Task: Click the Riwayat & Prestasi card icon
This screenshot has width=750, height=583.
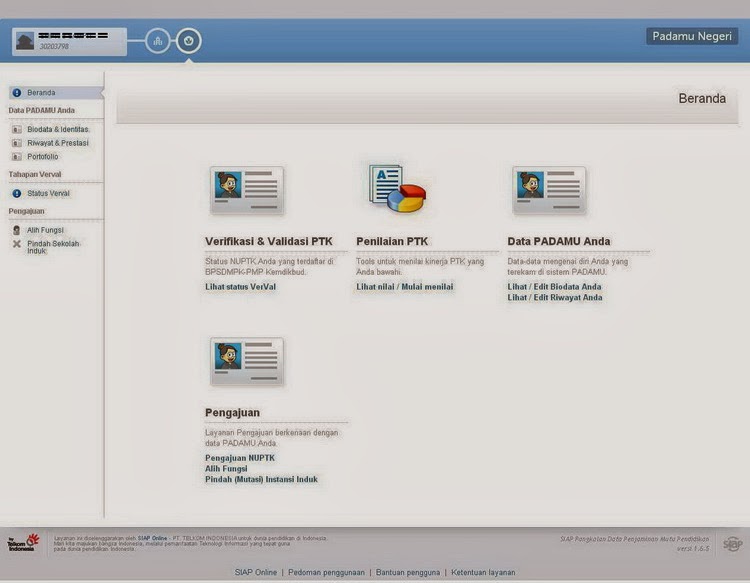Action: click(17, 143)
